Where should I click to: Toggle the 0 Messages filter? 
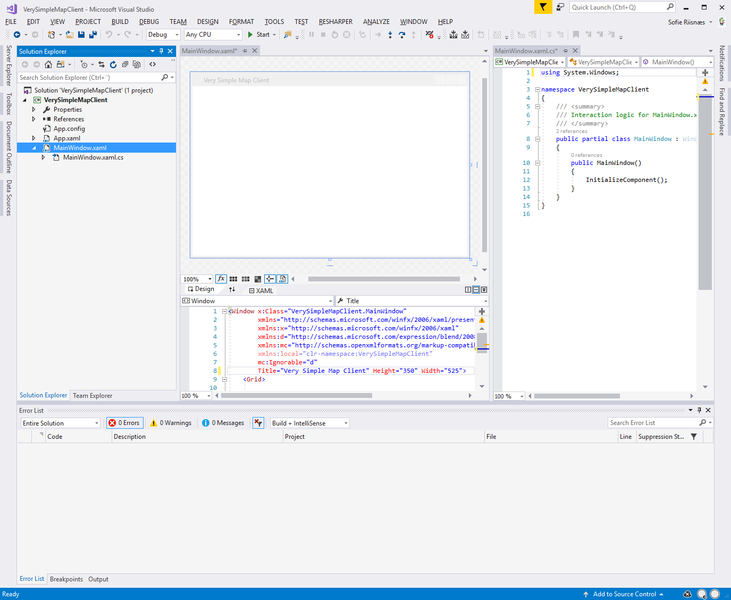[223, 423]
